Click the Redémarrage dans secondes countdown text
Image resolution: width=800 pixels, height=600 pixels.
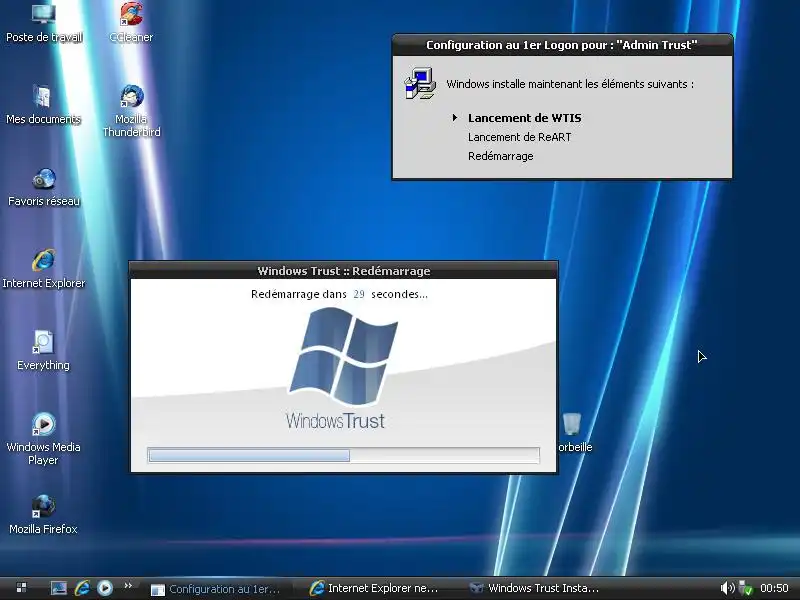(x=339, y=294)
